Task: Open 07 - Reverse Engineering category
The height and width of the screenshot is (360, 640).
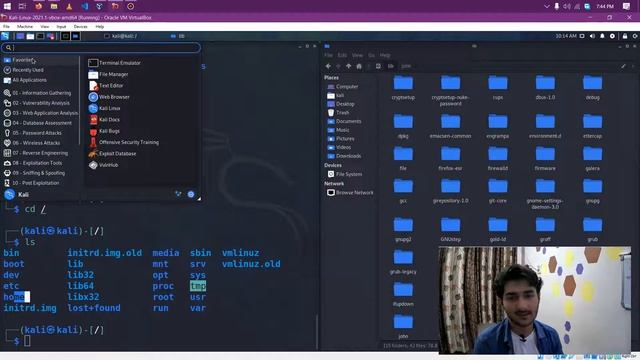Action: coord(36,153)
